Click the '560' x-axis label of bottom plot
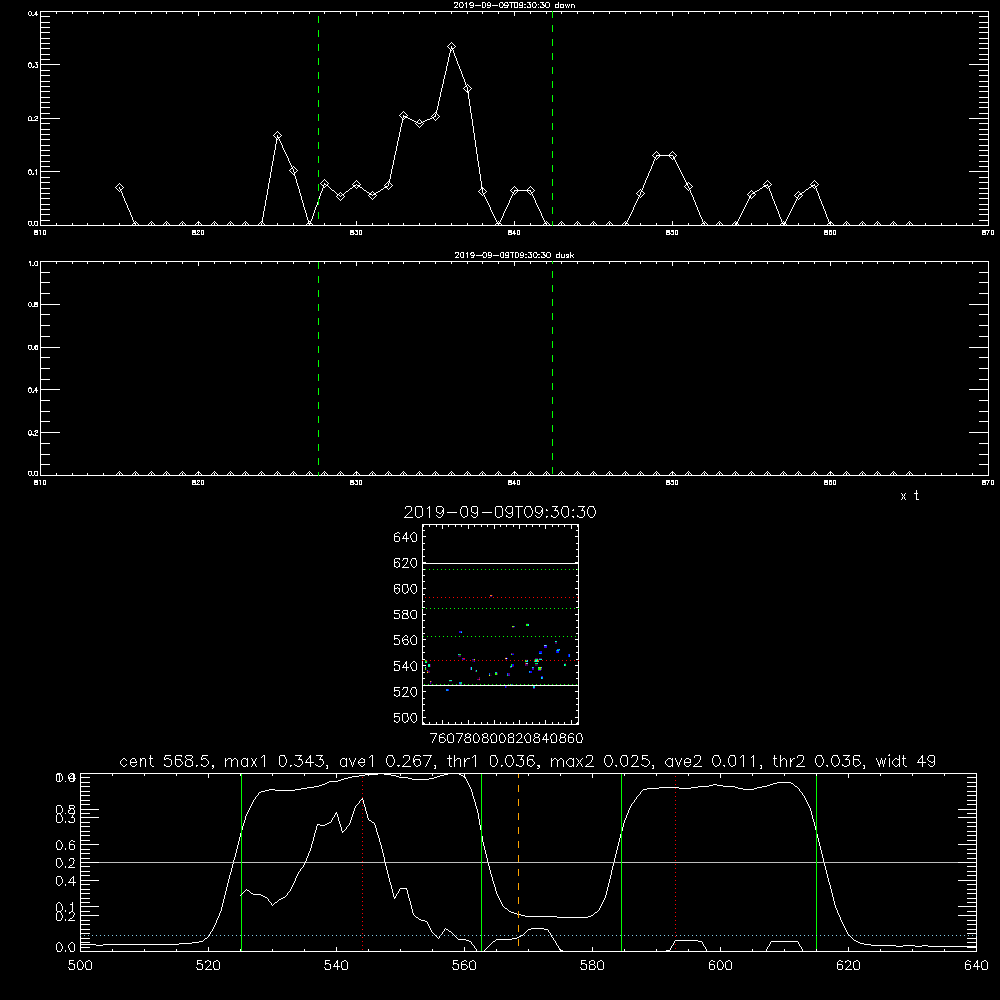Screen dimensions: 1000x1000 (464, 965)
